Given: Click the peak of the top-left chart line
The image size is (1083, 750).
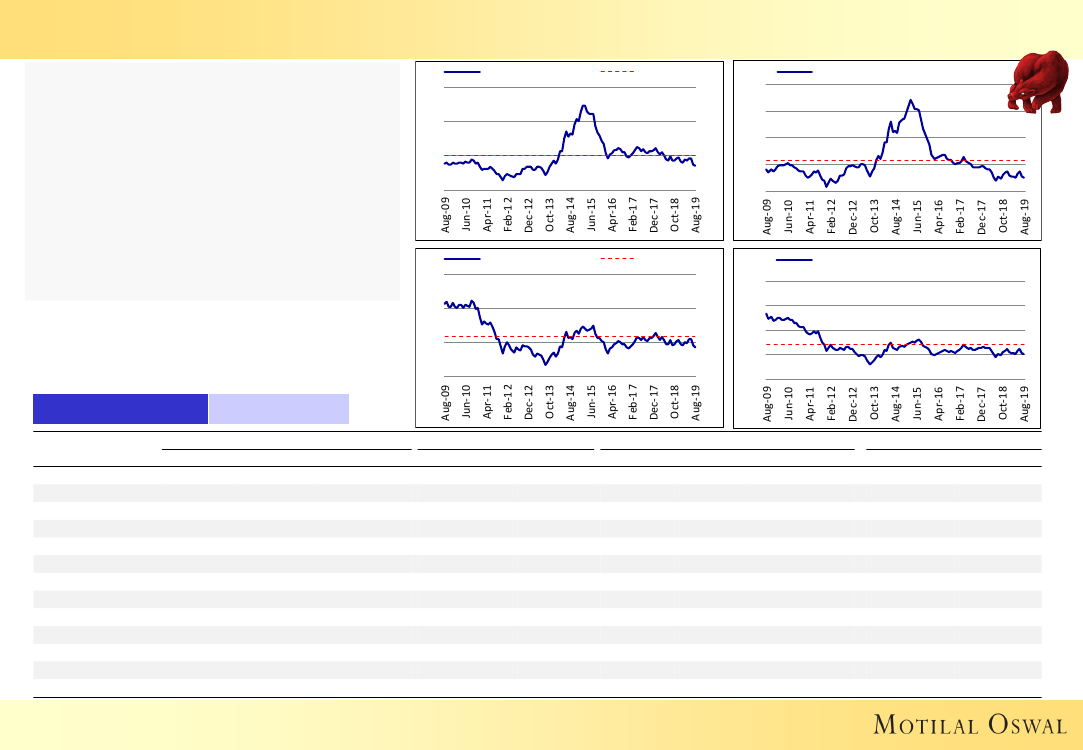Looking at the screenshot, I should [x=584, y=105].
